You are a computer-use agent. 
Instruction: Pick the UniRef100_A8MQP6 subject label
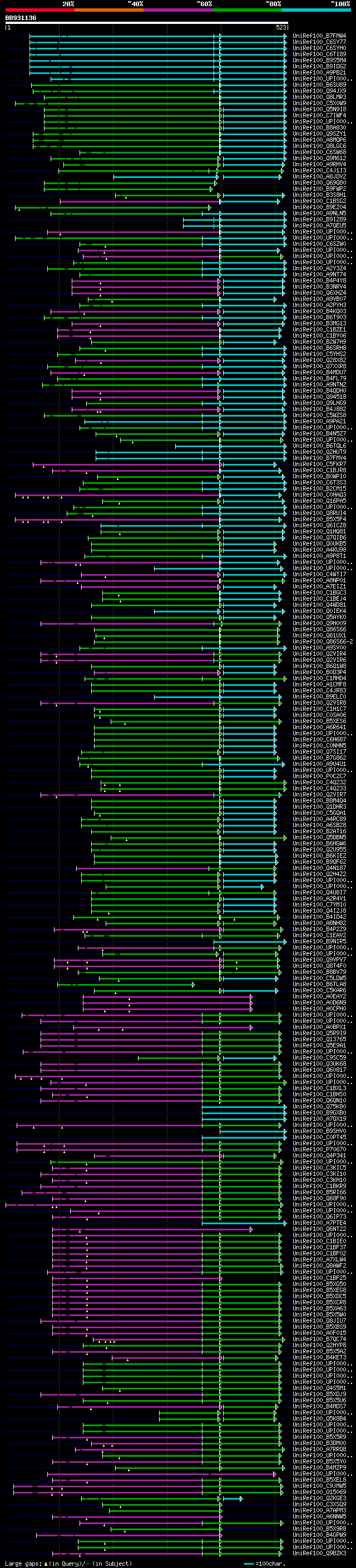(319, 140)
